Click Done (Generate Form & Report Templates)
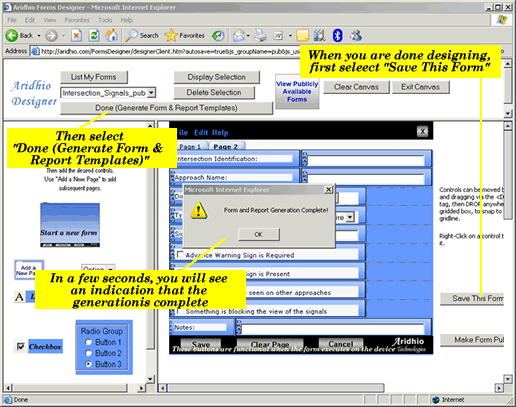 coord(166,108)
